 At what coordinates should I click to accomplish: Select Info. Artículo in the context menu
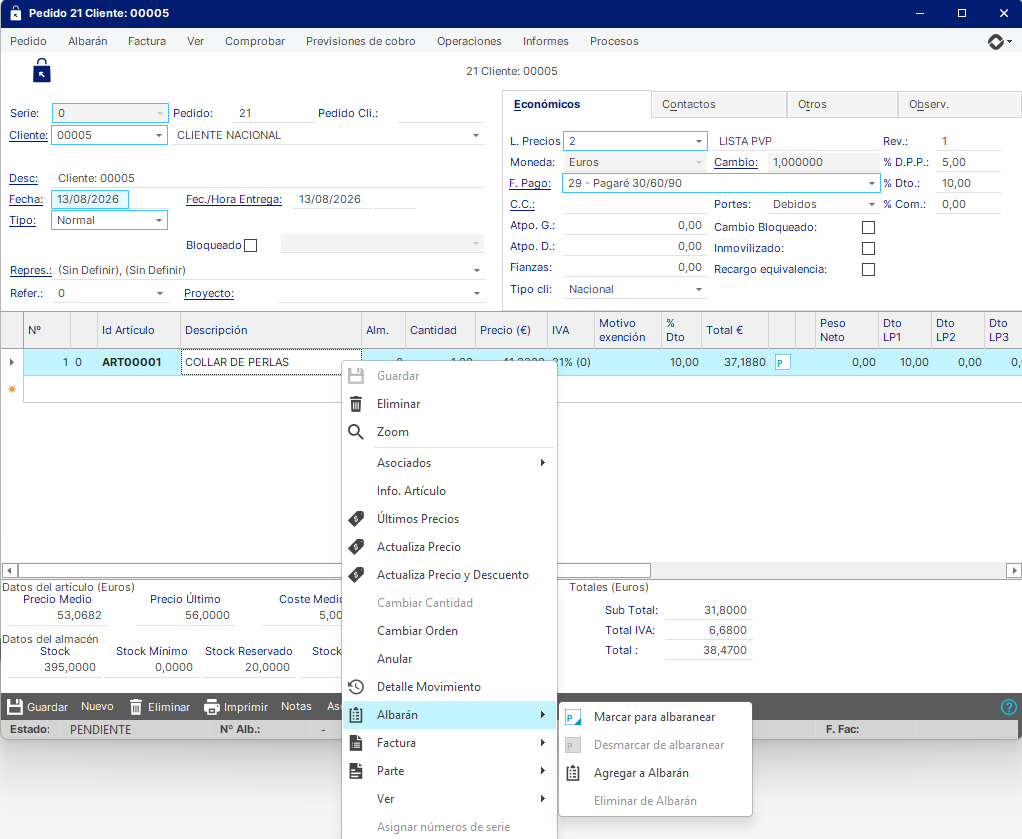click(450, 491)
